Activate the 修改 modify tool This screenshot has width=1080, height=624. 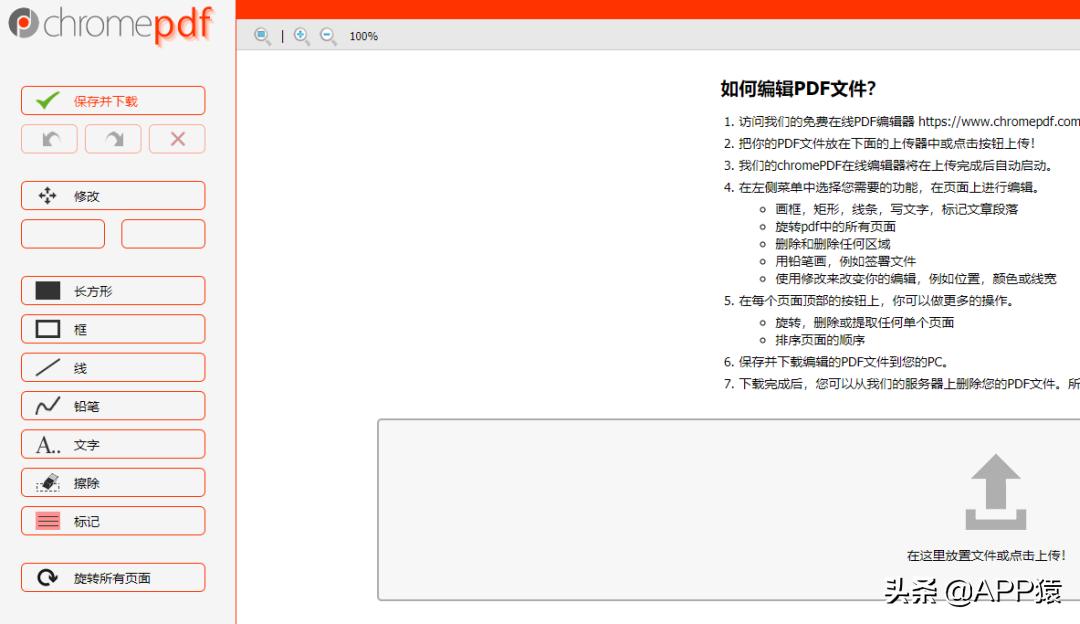112,195
